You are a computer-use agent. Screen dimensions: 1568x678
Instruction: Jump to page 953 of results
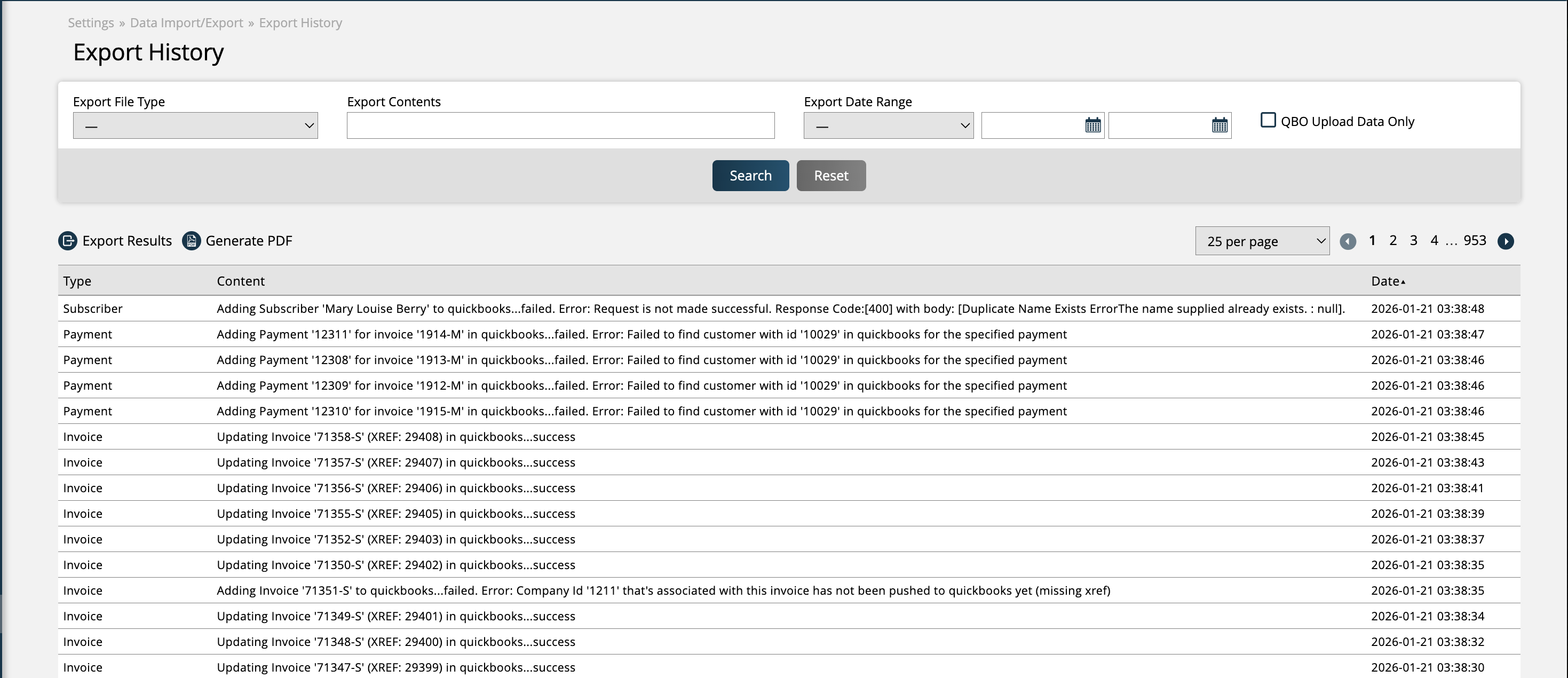[1474, 240]
